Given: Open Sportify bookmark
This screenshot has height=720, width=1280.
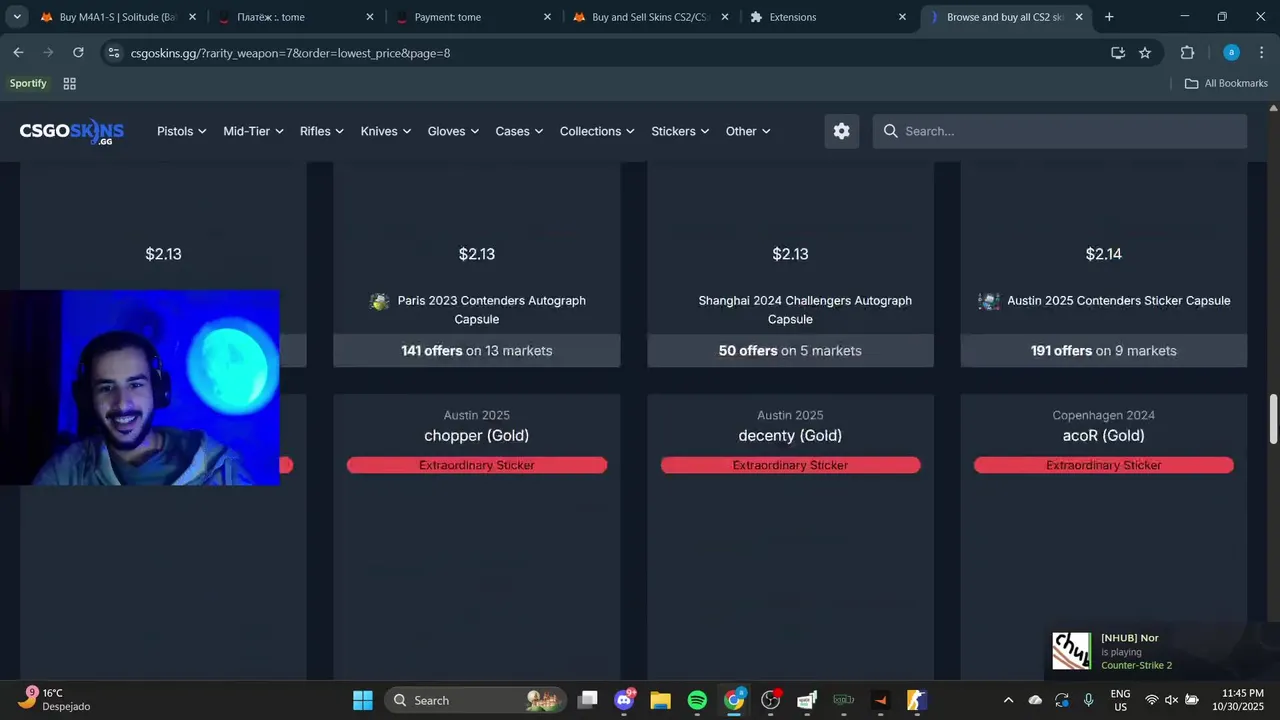Looking at the screenshot, I should point(28,83).
